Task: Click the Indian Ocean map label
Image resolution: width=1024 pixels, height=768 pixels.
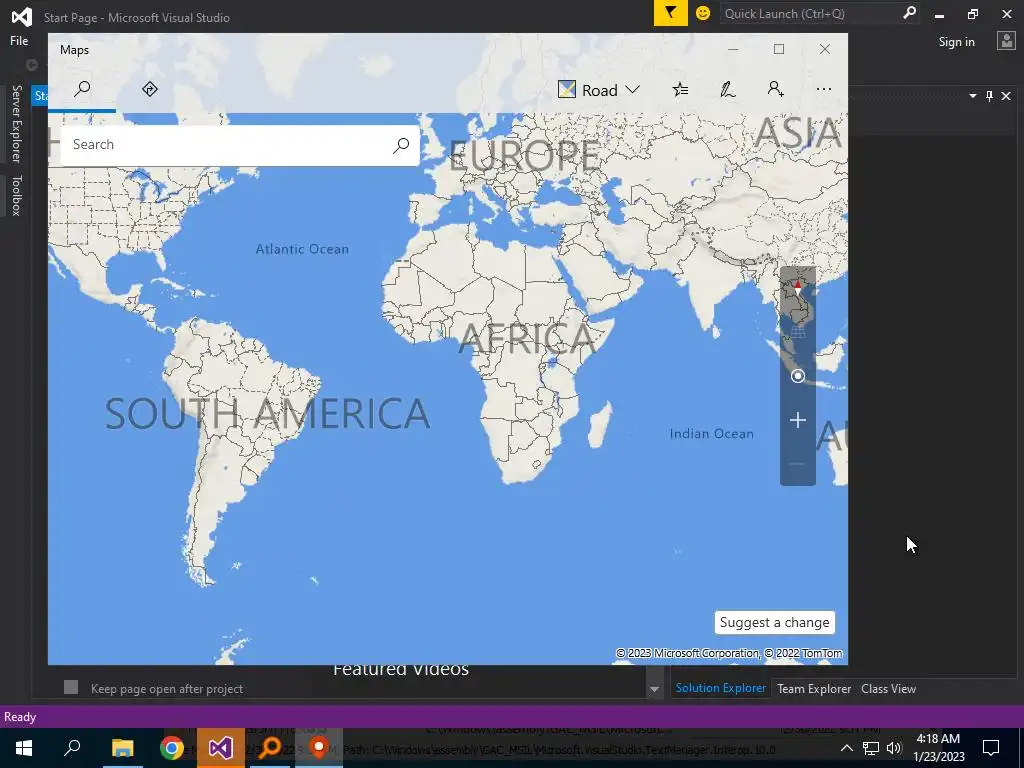Action: point(711,434)
